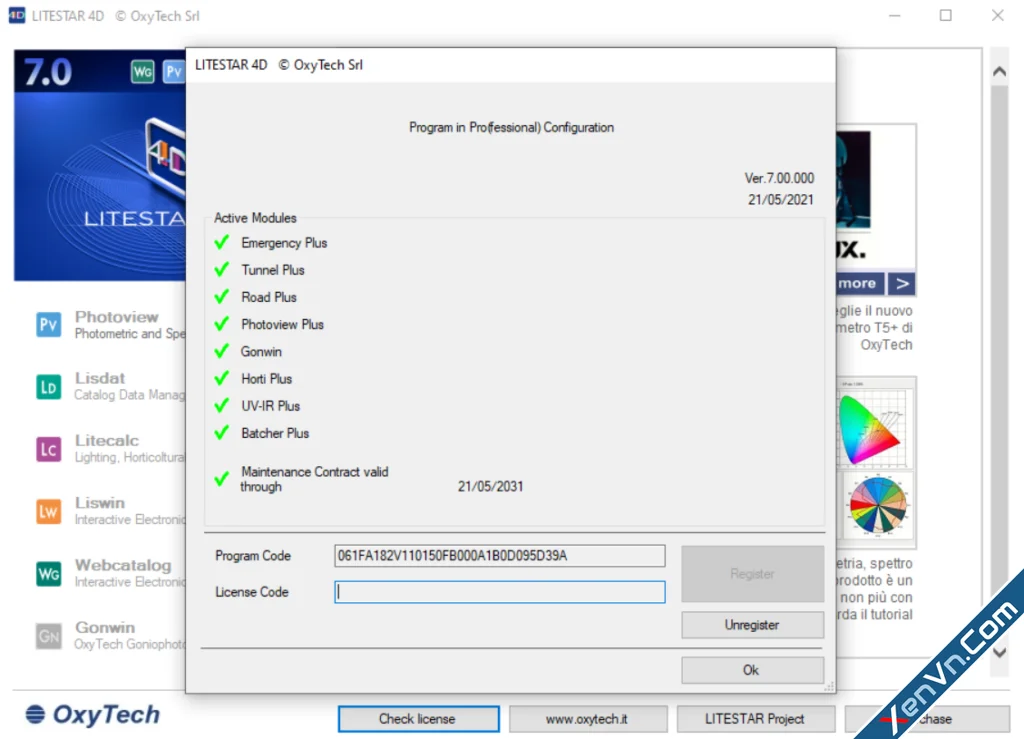Click the 'Ver.7.00.000' version text
The width and height of the screenshot is (1024, 739).
click(x=779, y=178)
